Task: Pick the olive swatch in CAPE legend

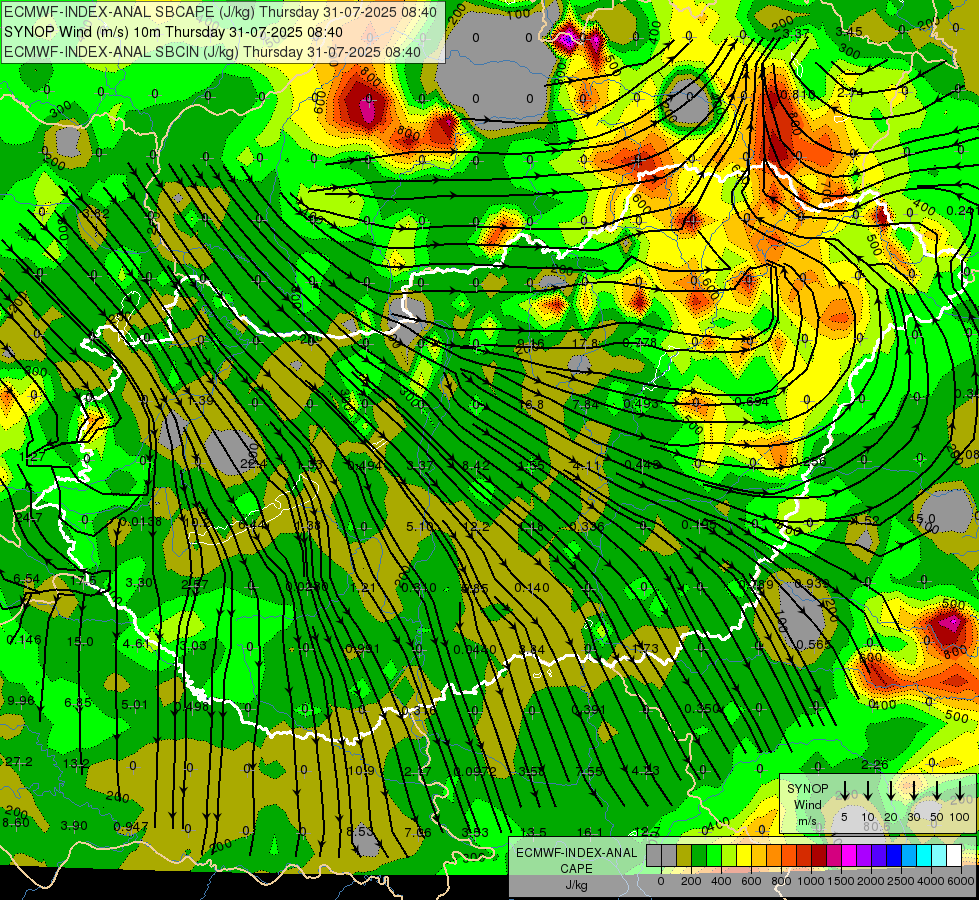Action: tap(684, 856)
